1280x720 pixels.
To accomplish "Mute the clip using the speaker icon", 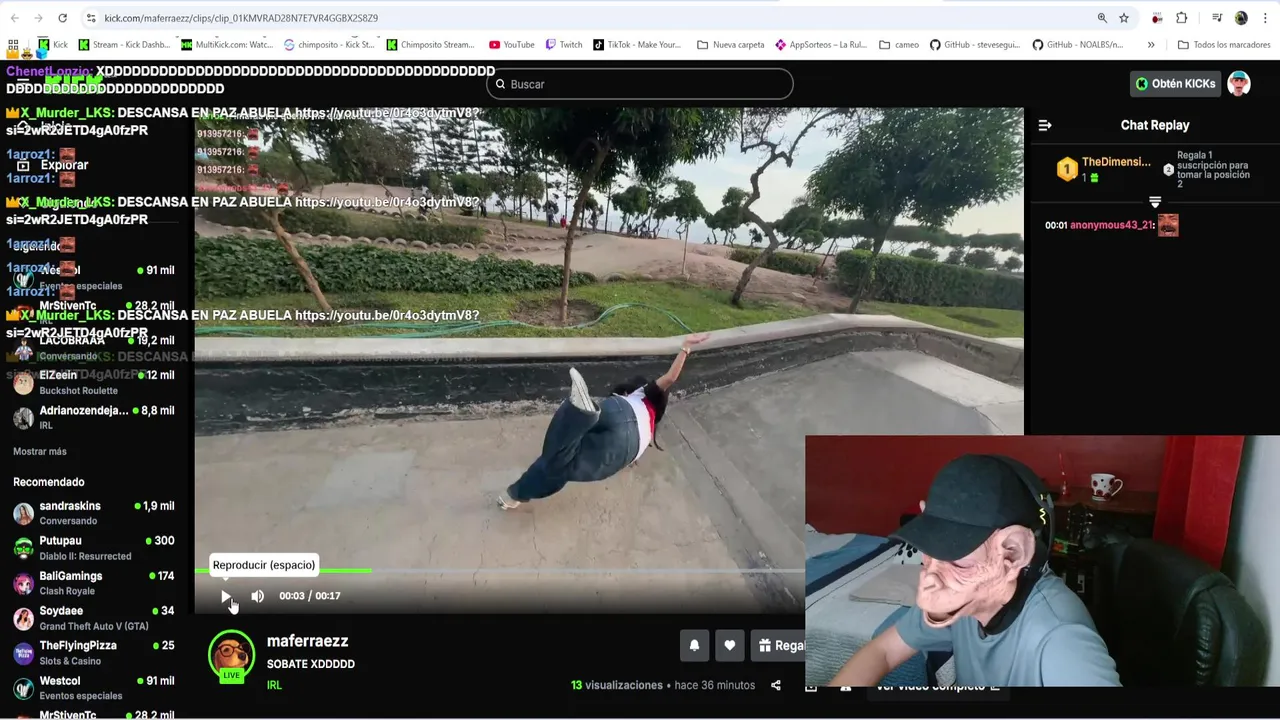I will click(257, 596).
